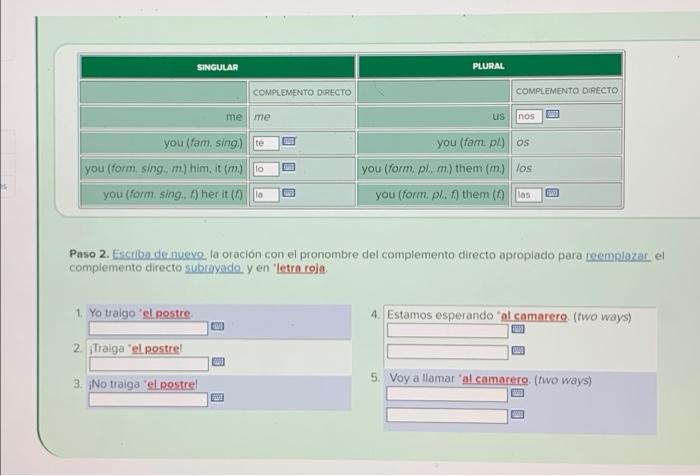Click the 'you (fam. sing.)' row label

tap(204, 143)
